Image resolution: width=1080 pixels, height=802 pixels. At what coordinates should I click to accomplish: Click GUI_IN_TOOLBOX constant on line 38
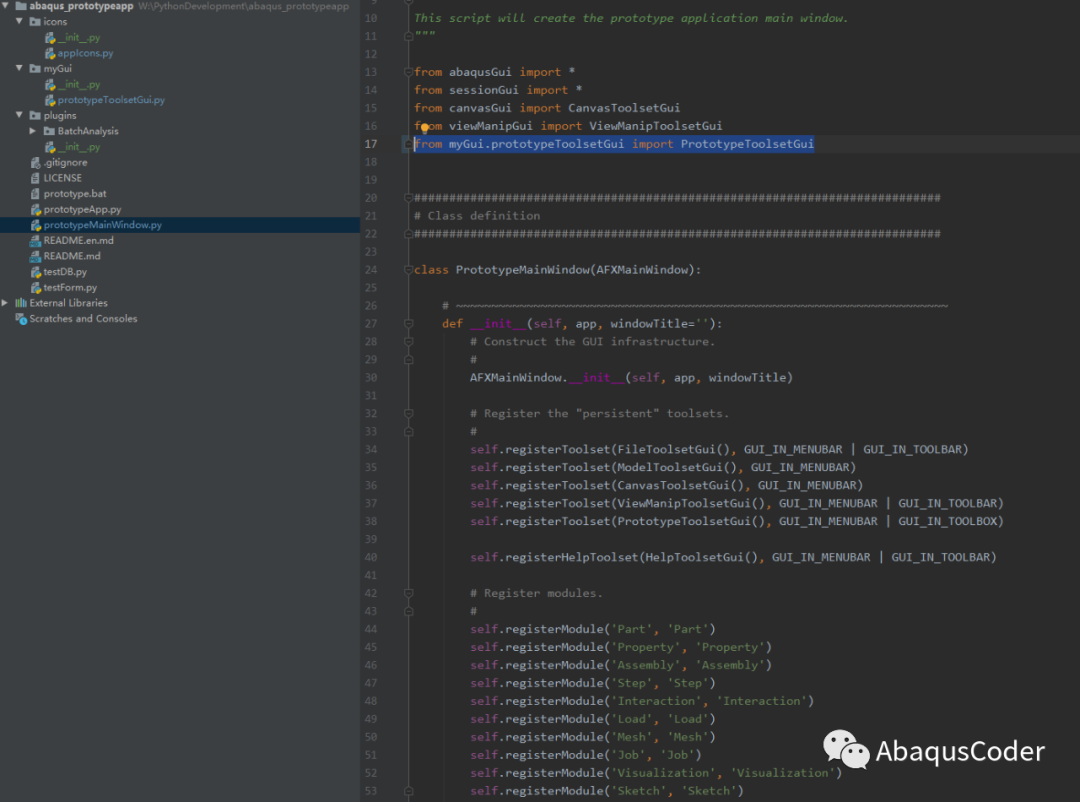tap(947, 521)
